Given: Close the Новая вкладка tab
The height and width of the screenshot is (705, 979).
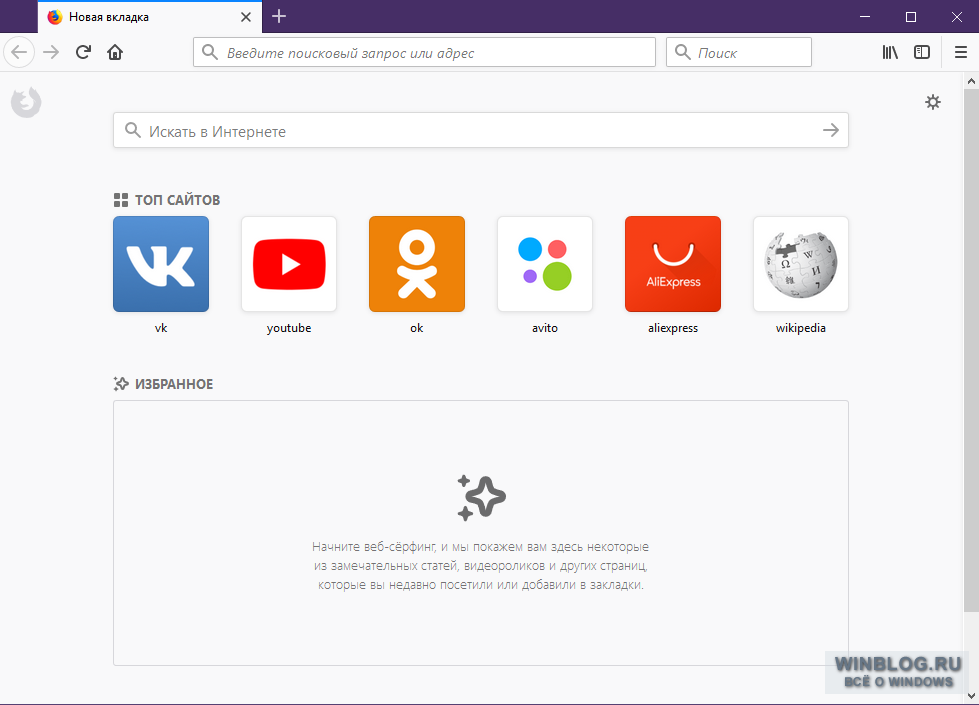Looking at the screenshot, I should [246, 17].
